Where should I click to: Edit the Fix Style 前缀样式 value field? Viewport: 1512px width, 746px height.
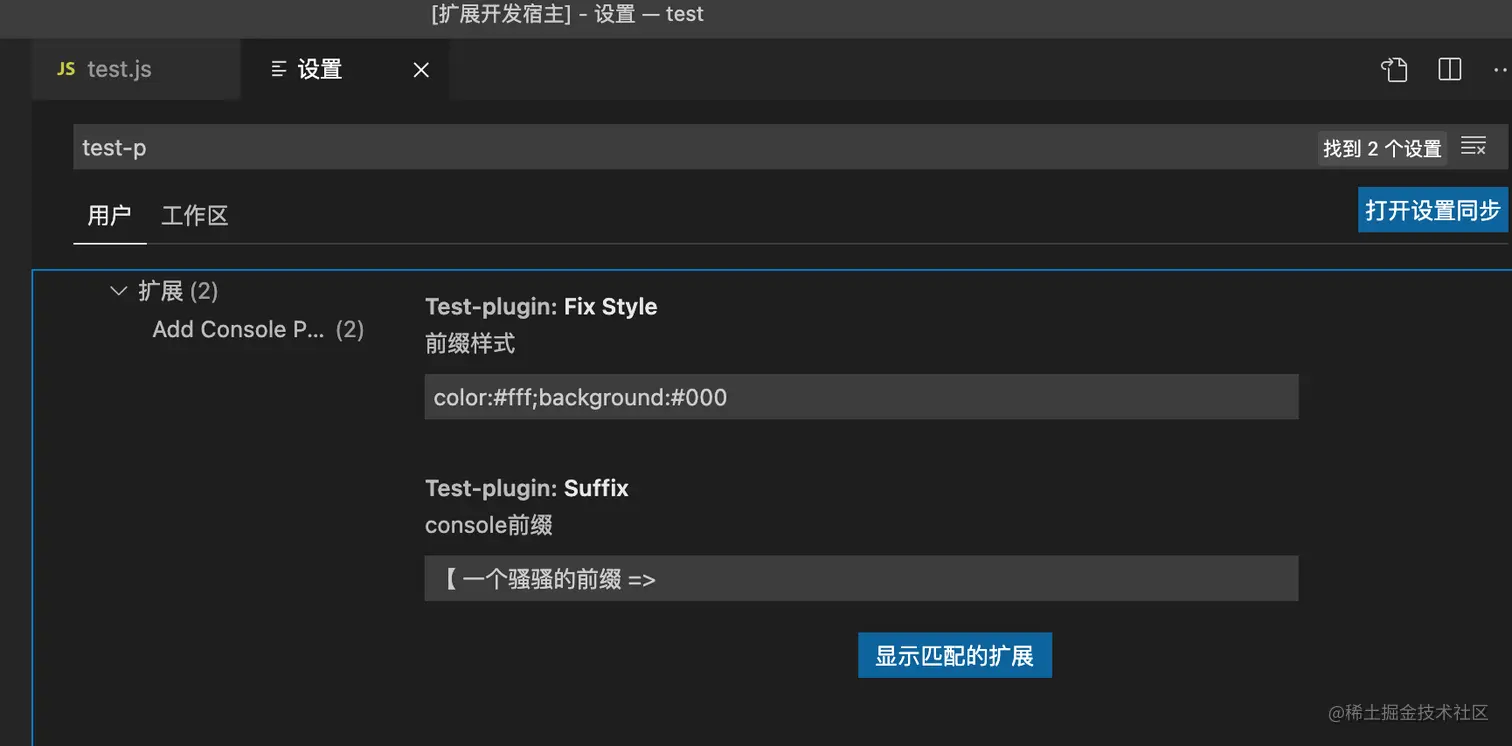tap(862, 397)
